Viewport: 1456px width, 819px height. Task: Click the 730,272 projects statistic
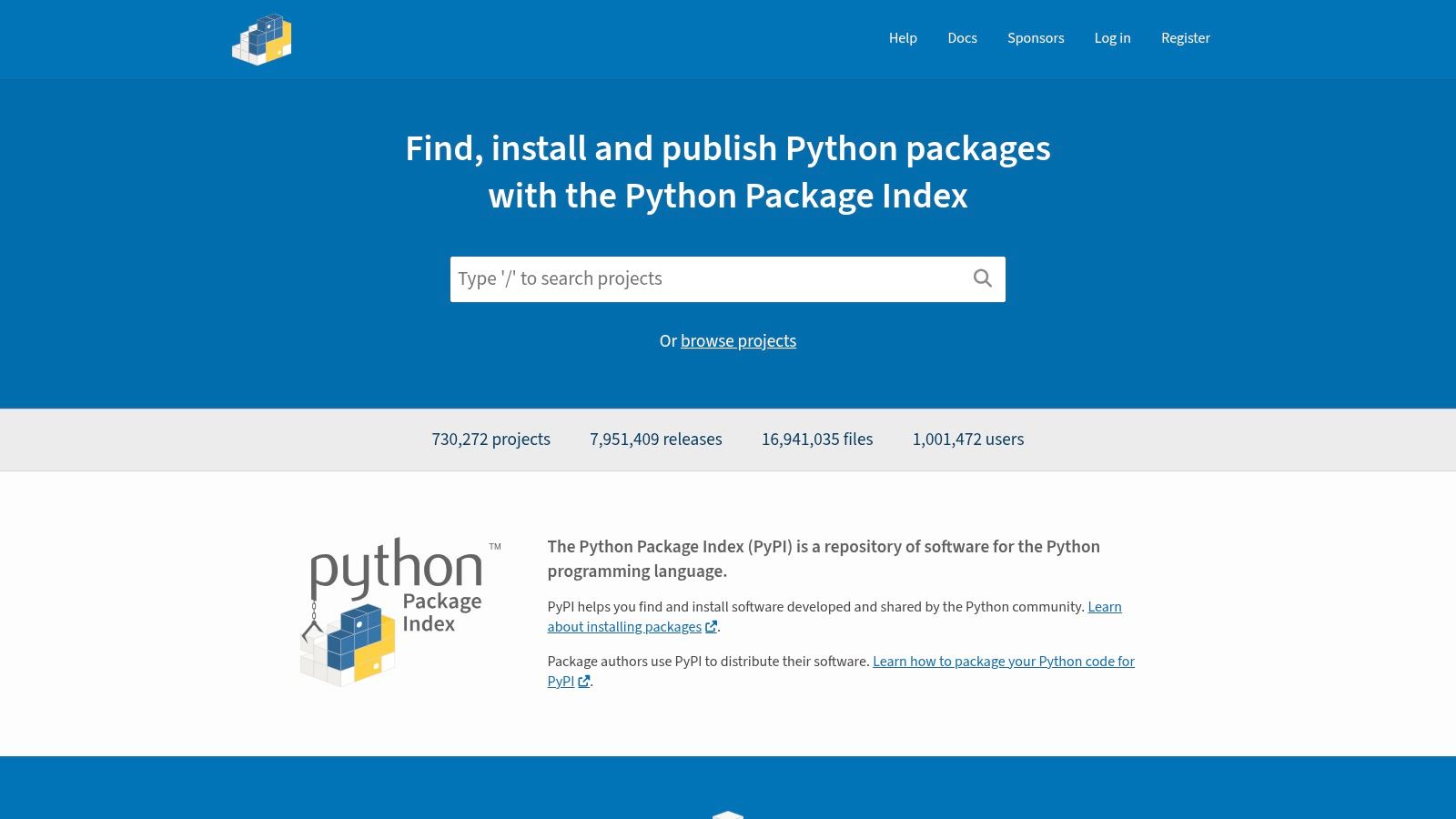point(490,439)
